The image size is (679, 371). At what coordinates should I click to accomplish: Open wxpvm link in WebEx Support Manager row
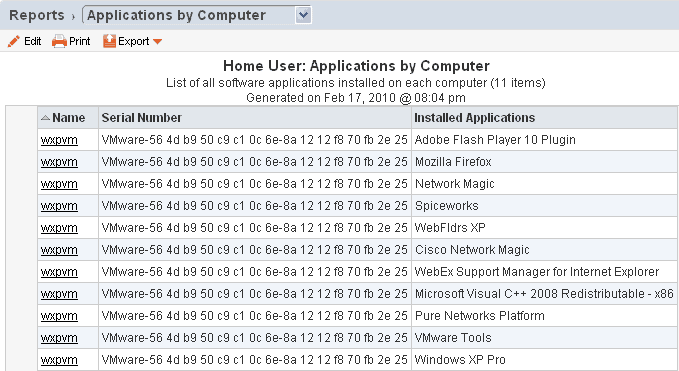coord(59,272)
